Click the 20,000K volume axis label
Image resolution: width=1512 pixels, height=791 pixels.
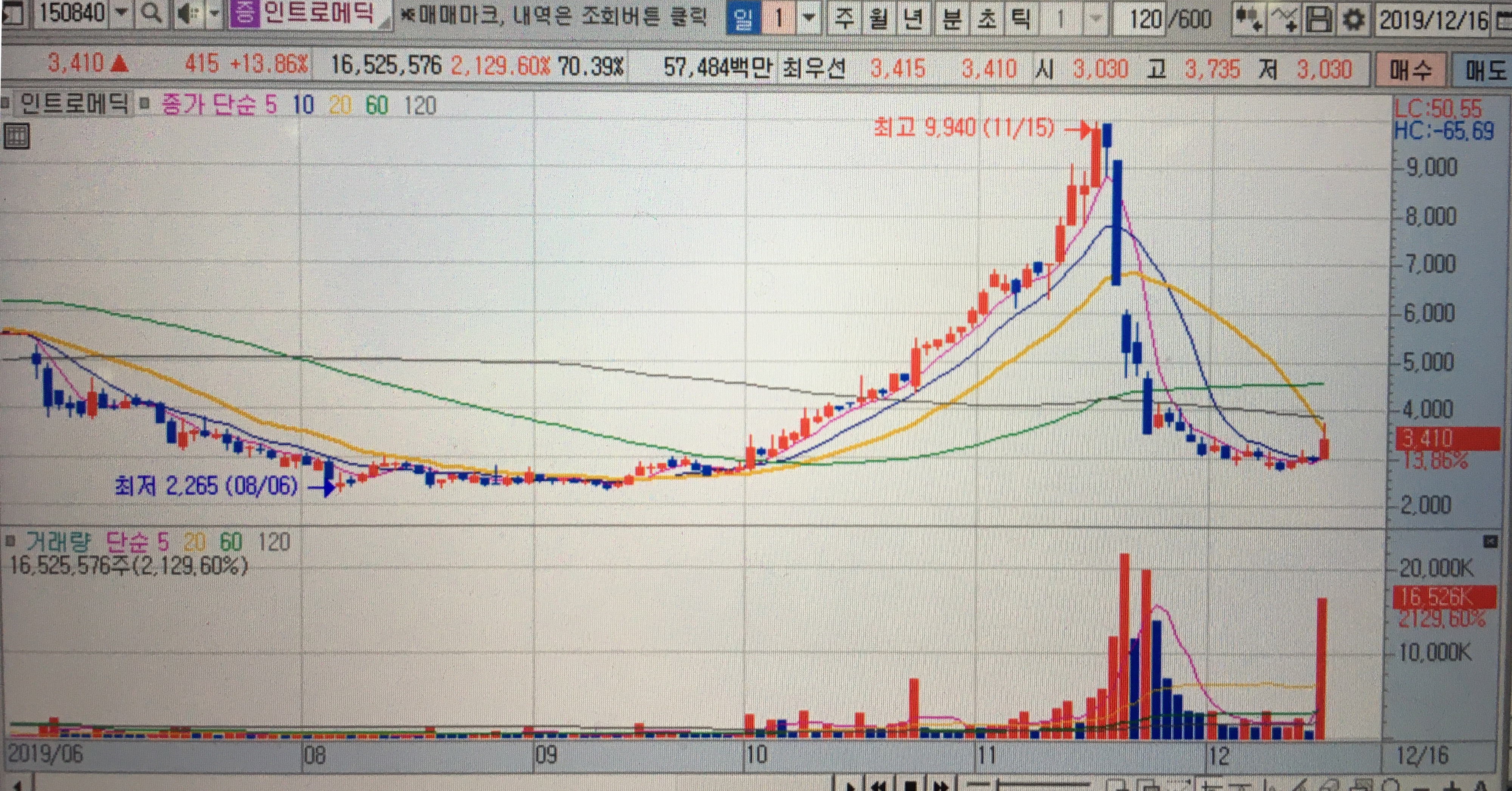point(1436,568)
